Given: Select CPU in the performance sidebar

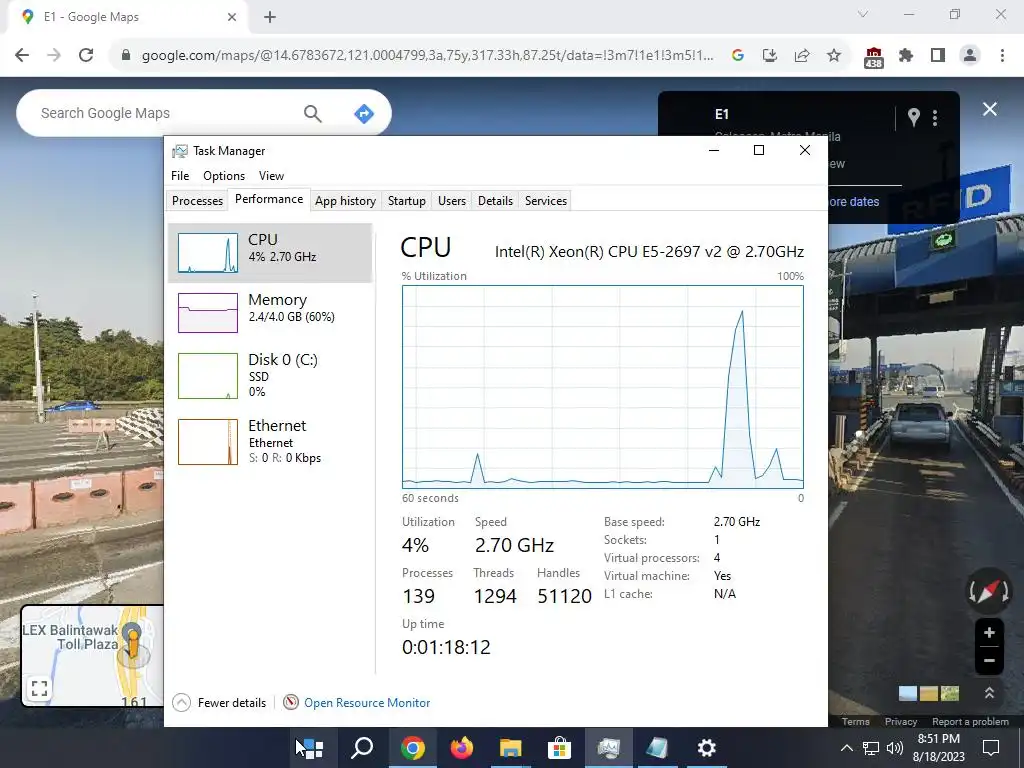Looking at the screenshot, I should pos(270,253).
